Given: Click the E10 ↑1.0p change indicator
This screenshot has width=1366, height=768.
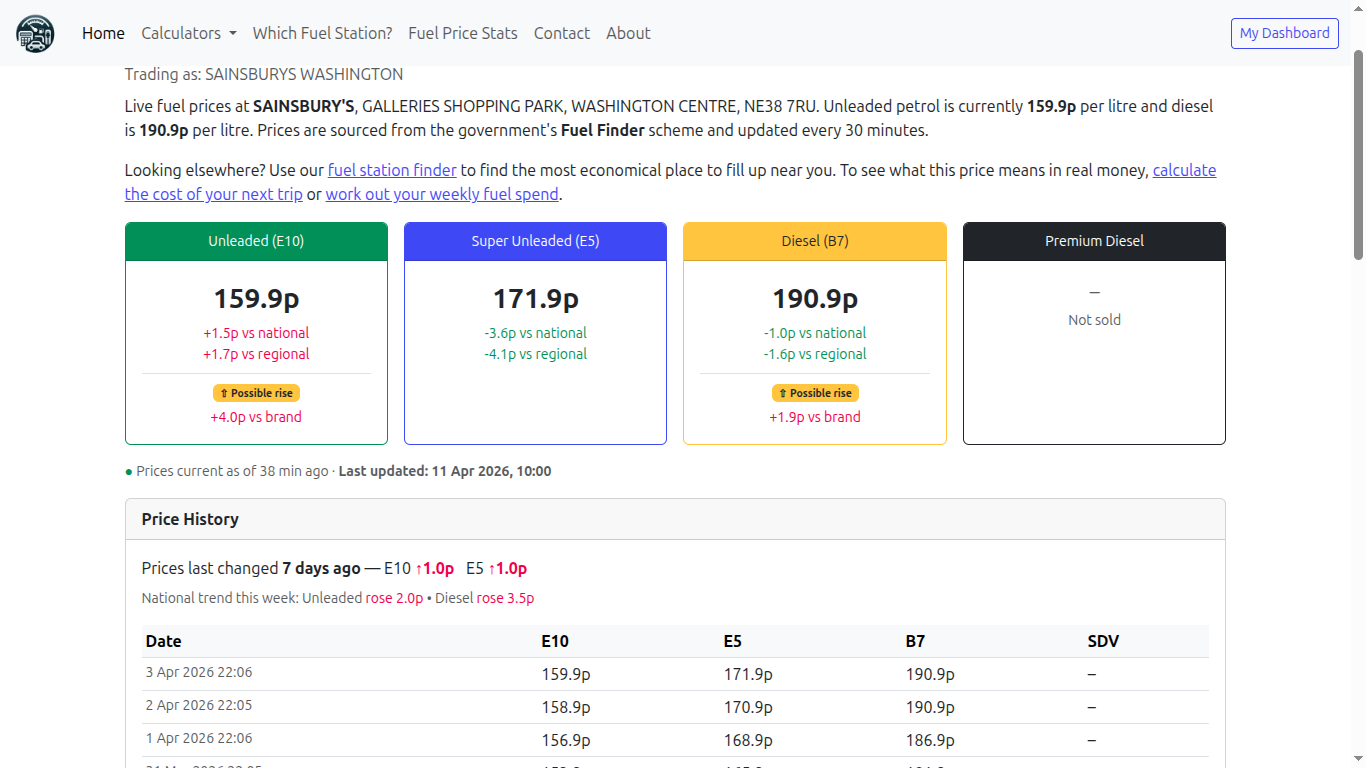Looking at the screenshot, I should pyautogui.click(x=419, y=568).
